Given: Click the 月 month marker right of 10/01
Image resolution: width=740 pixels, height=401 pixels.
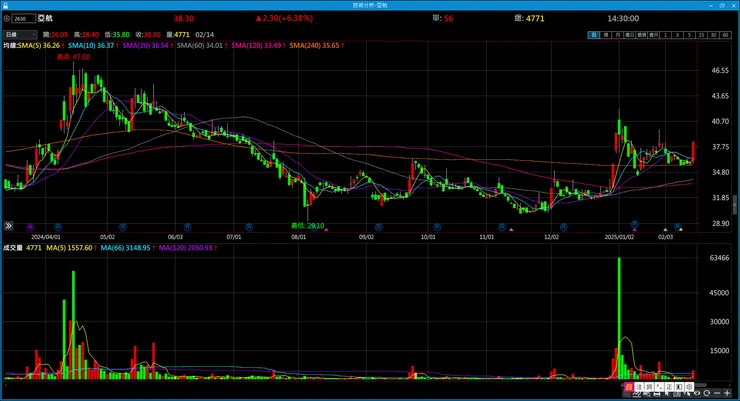Looking at the screenshot, I should pyautogui.click(x=437, y=227).
